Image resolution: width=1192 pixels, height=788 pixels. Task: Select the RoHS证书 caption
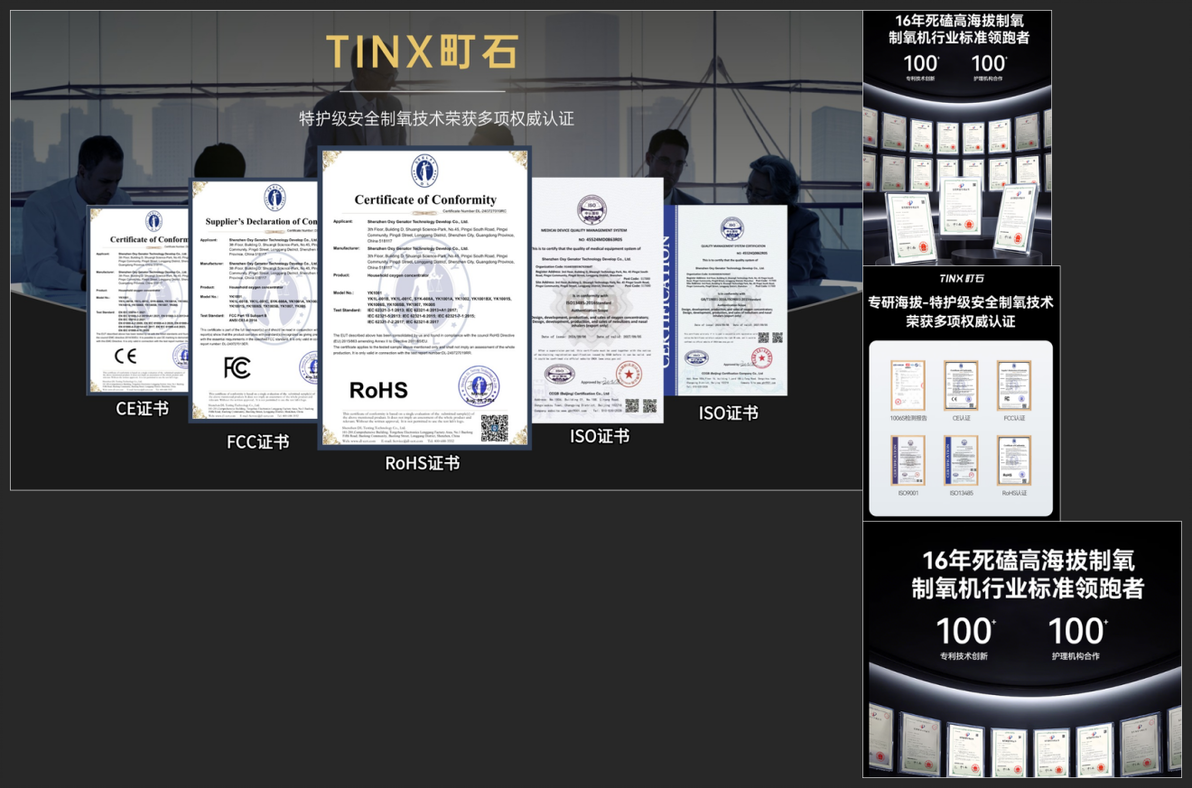click(x=423, y=464)
